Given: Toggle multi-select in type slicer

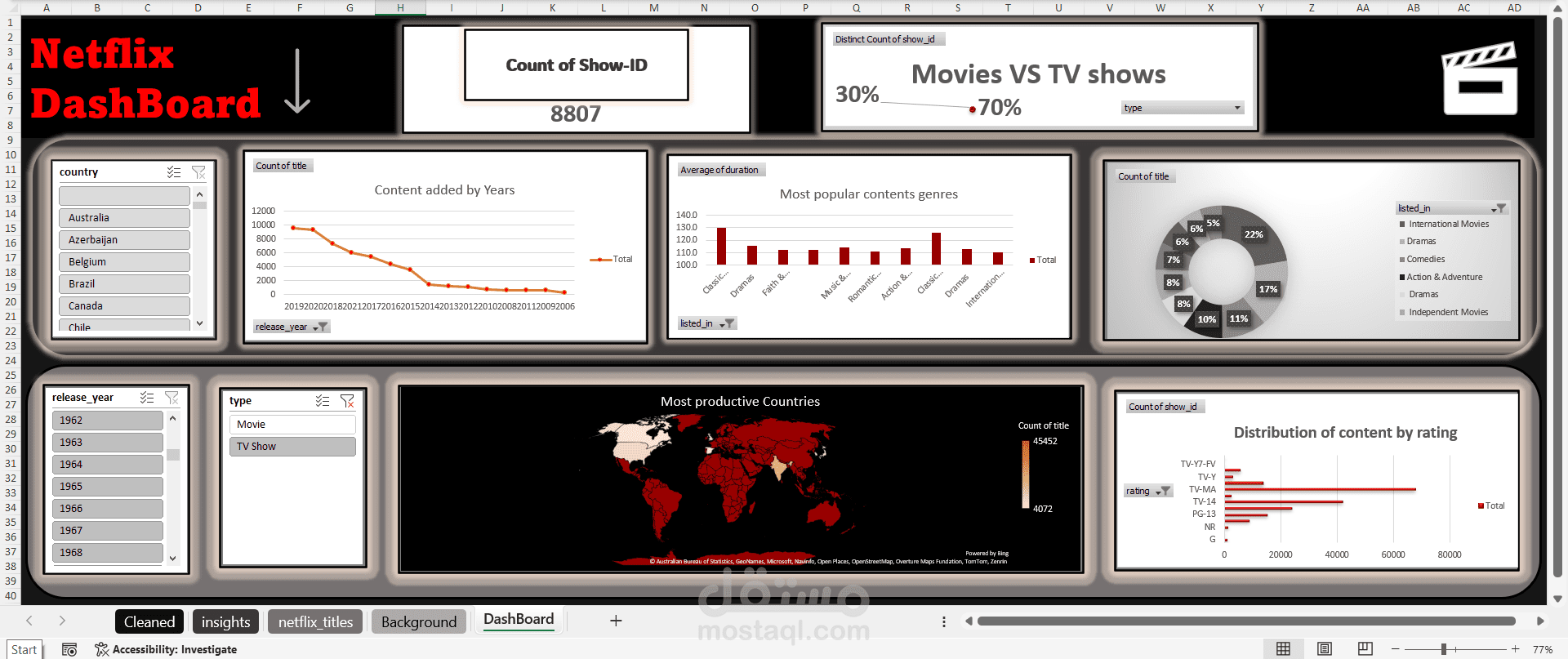Looking at the screenshot, I should point(323,401).
